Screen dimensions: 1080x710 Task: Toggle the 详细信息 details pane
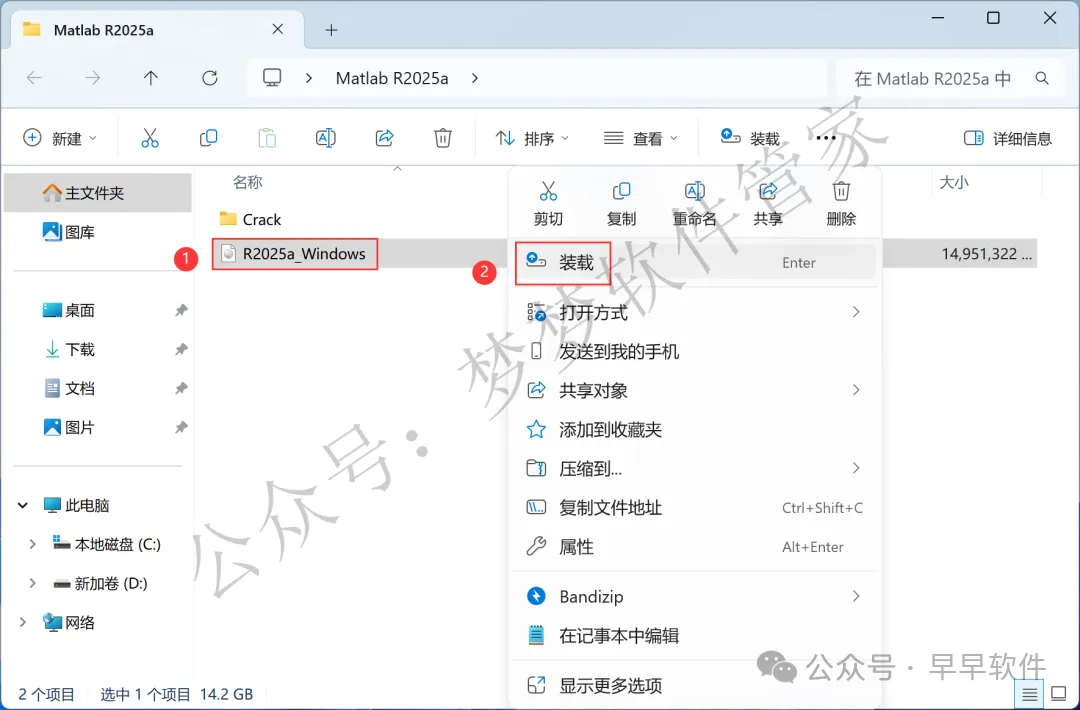1008,138
